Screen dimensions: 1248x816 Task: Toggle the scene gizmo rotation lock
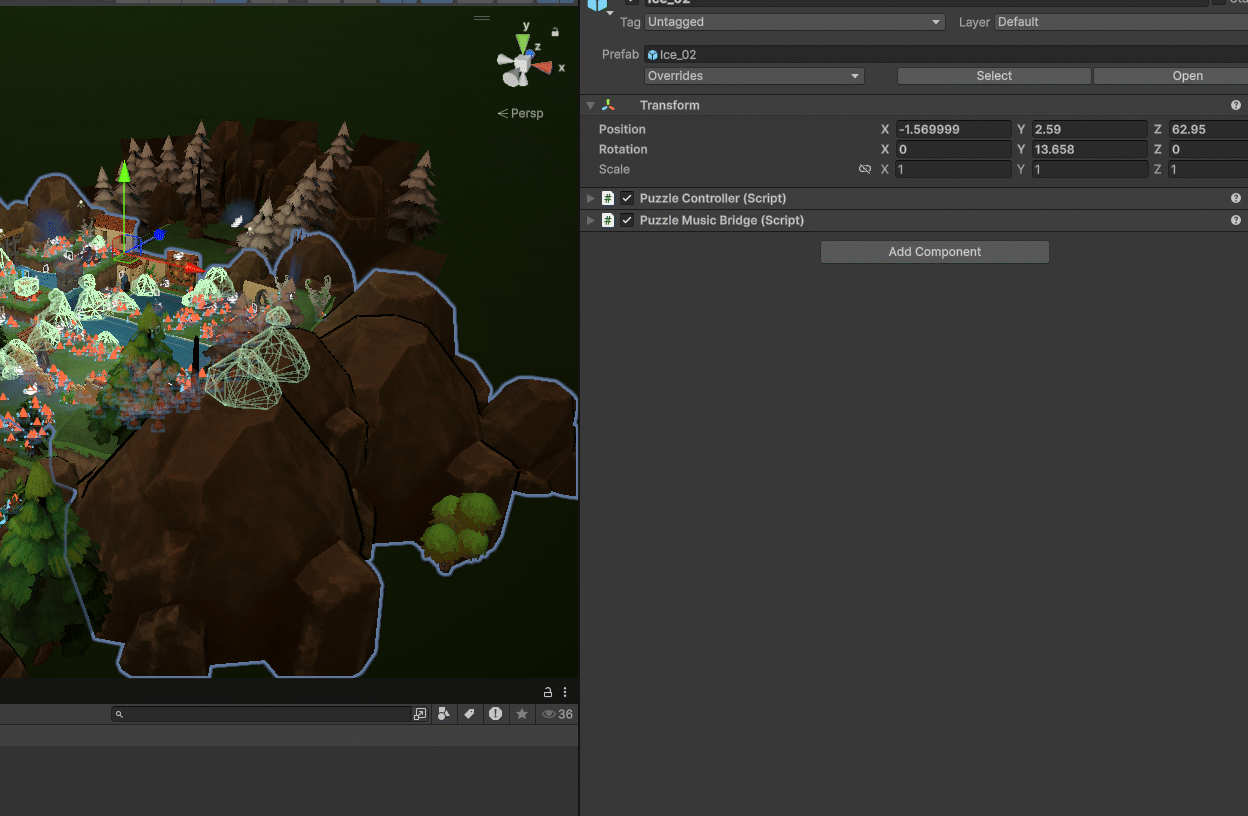point(555,32)
